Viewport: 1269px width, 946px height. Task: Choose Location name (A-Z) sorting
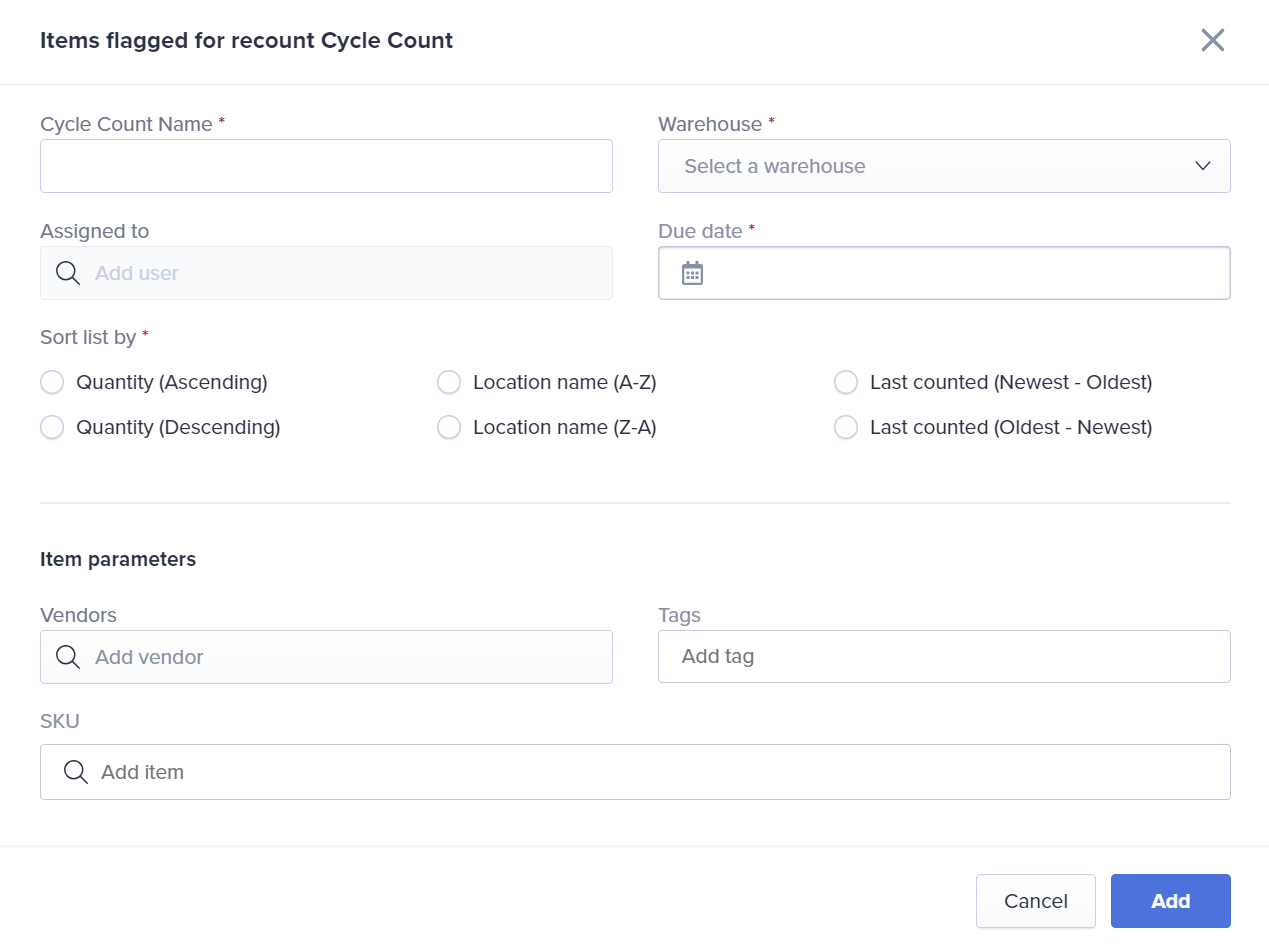pyautogui.click(x=449, y=382)
